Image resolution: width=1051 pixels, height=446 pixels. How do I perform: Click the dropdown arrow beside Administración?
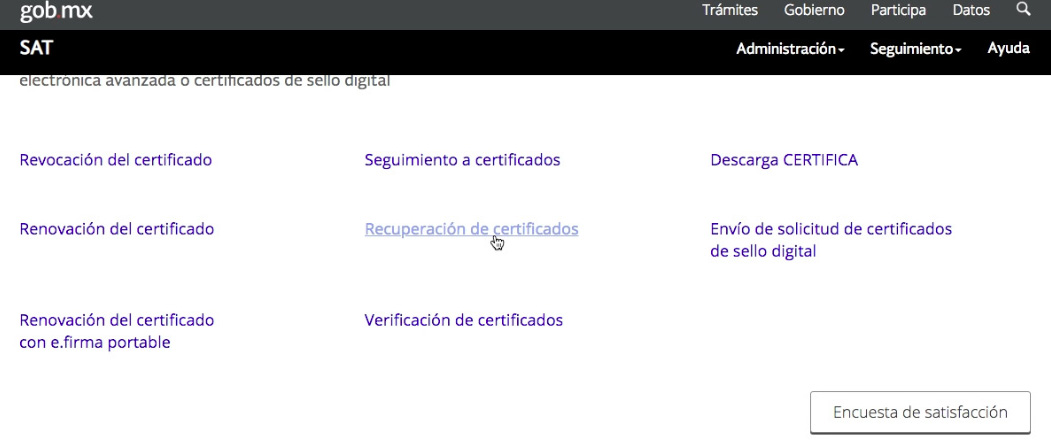click(841, 50)
